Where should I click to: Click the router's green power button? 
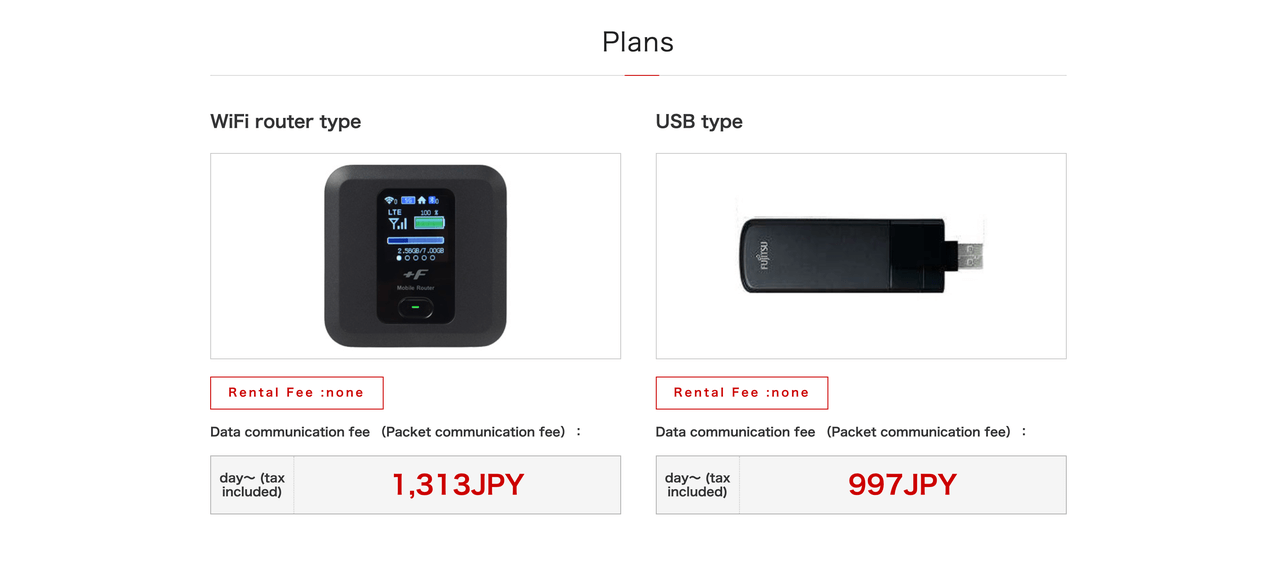click(x=416, y=308)
